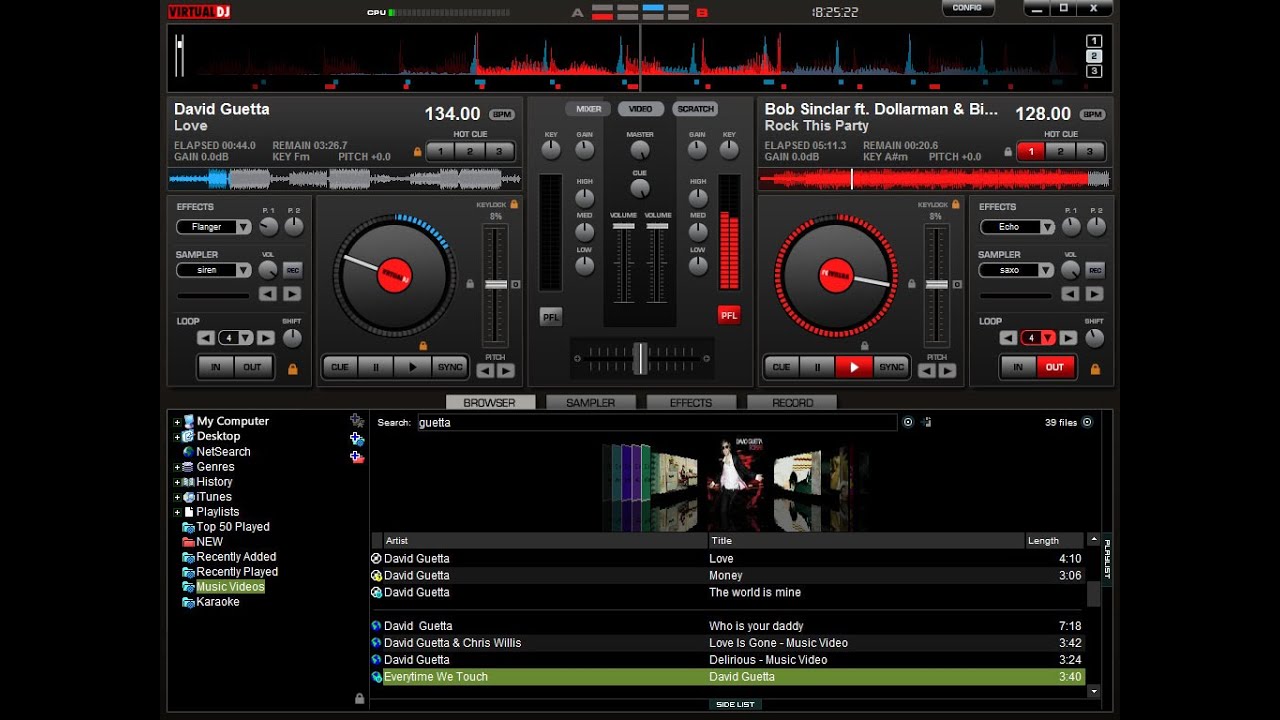This screenshot has width=1280, height=720.
Task: Toggle right deck BPM button
Action: (x=1092, y=114)
